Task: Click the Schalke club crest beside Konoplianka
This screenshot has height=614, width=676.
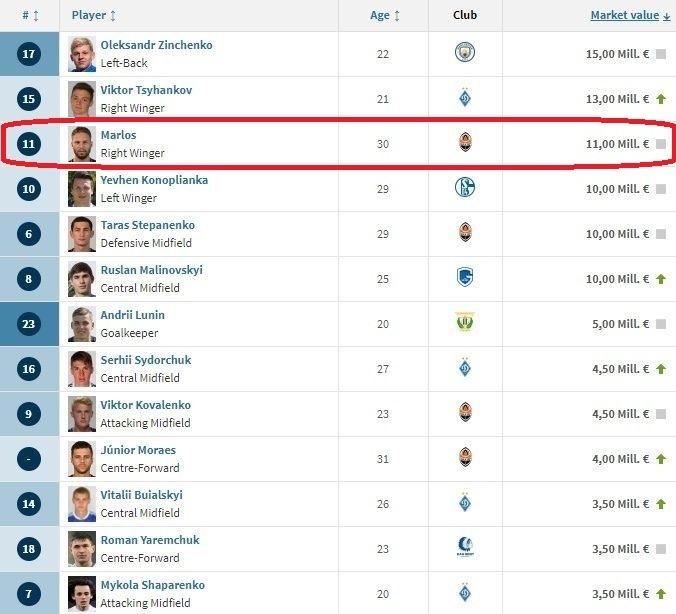Action: point(465,188)
